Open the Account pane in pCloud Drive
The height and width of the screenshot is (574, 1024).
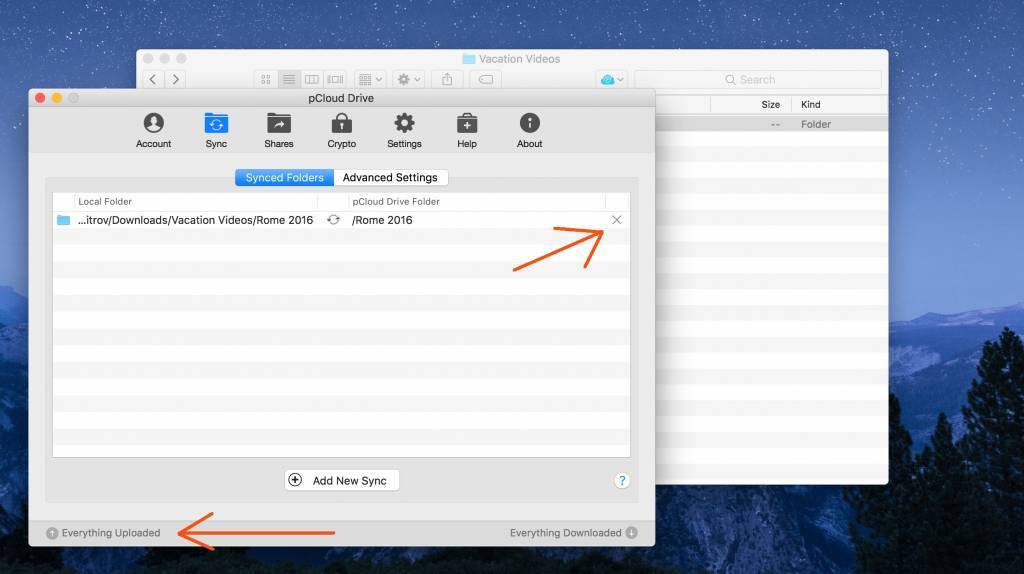pyautogui.click(x=153, y=131)
